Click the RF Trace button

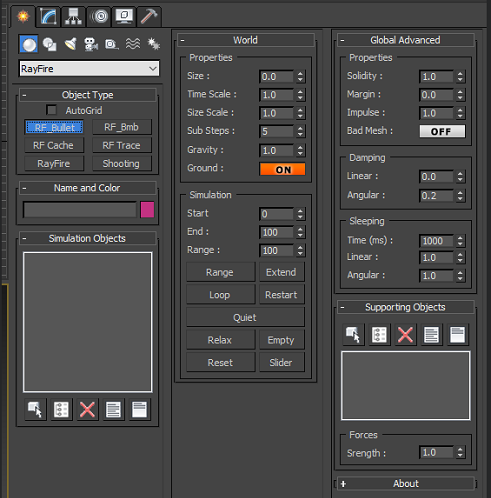(x=122, y=145)
